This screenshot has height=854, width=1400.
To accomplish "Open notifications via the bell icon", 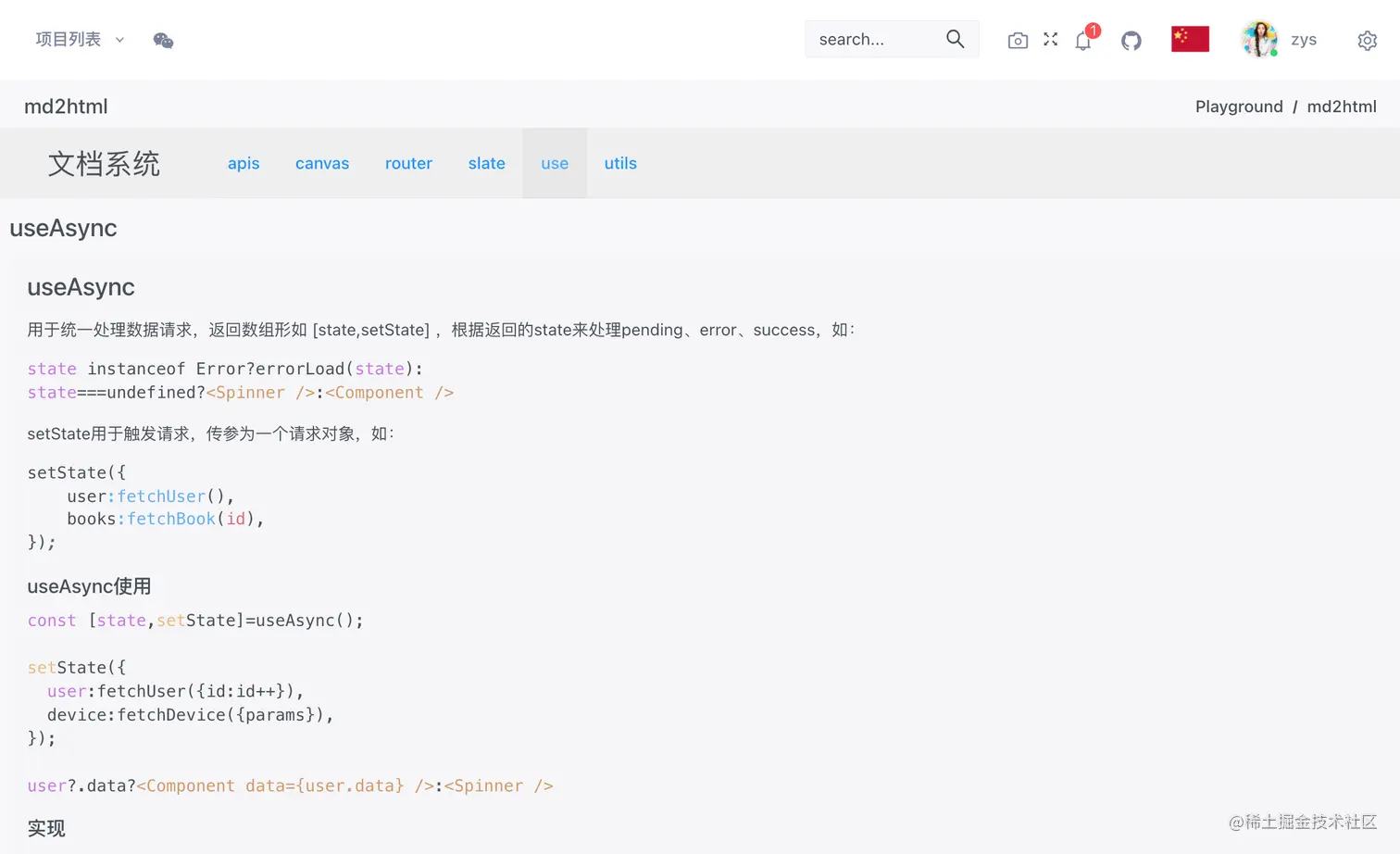I will point(1082,40).
